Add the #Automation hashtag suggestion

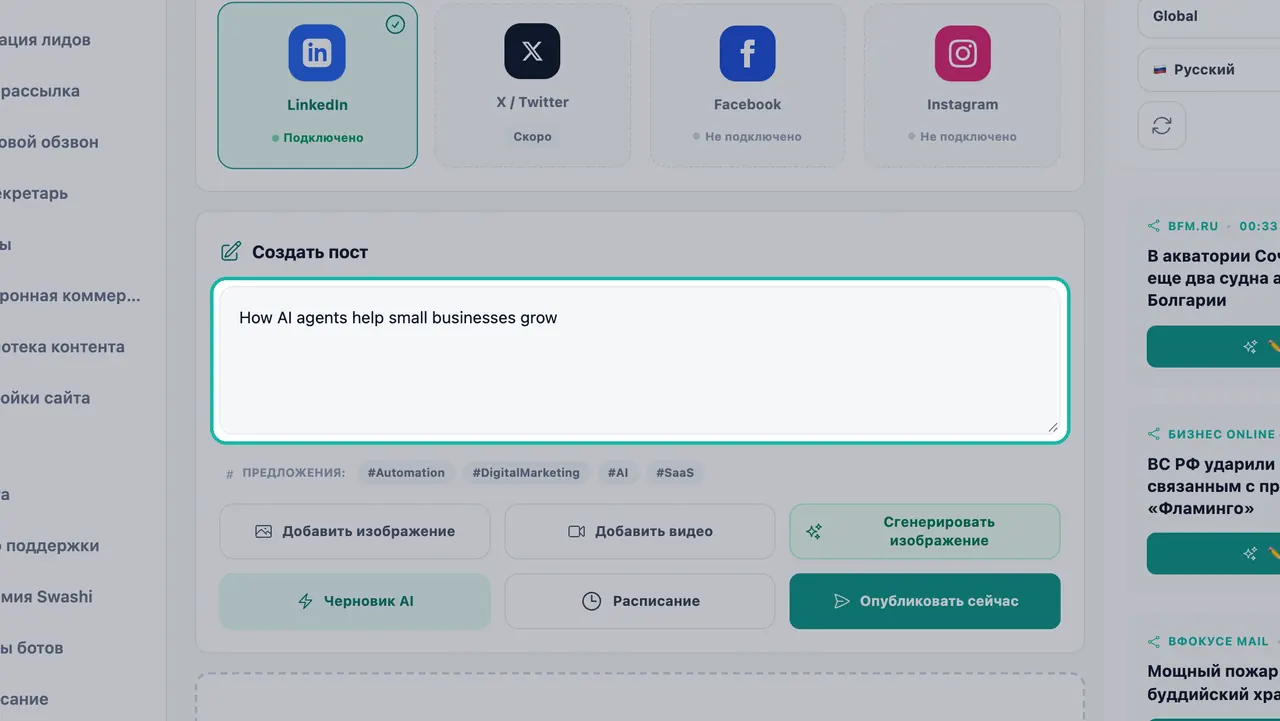(406, 473)
